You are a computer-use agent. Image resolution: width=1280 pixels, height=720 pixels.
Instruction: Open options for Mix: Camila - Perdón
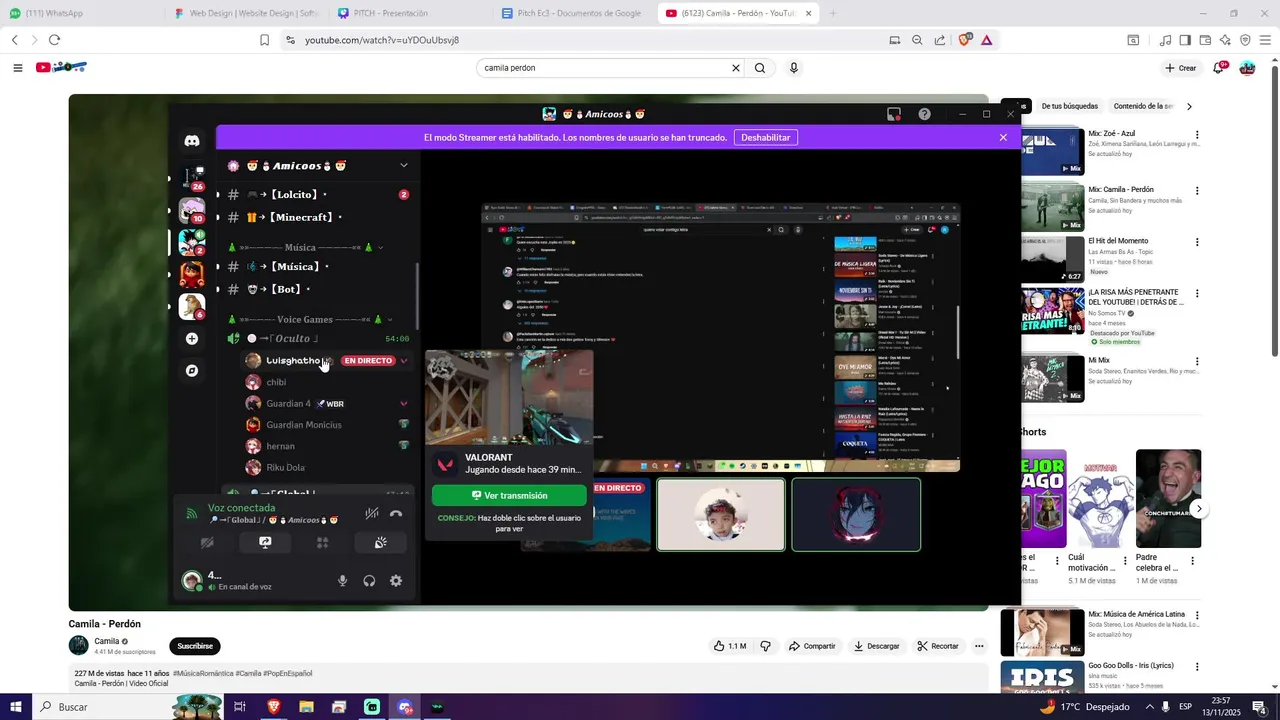[1197, 190]
